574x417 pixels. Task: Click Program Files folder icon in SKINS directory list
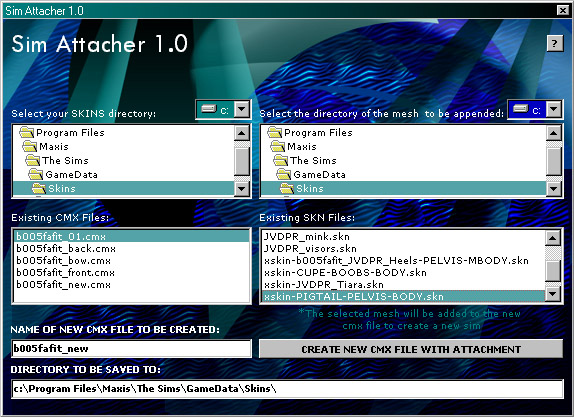27,132
